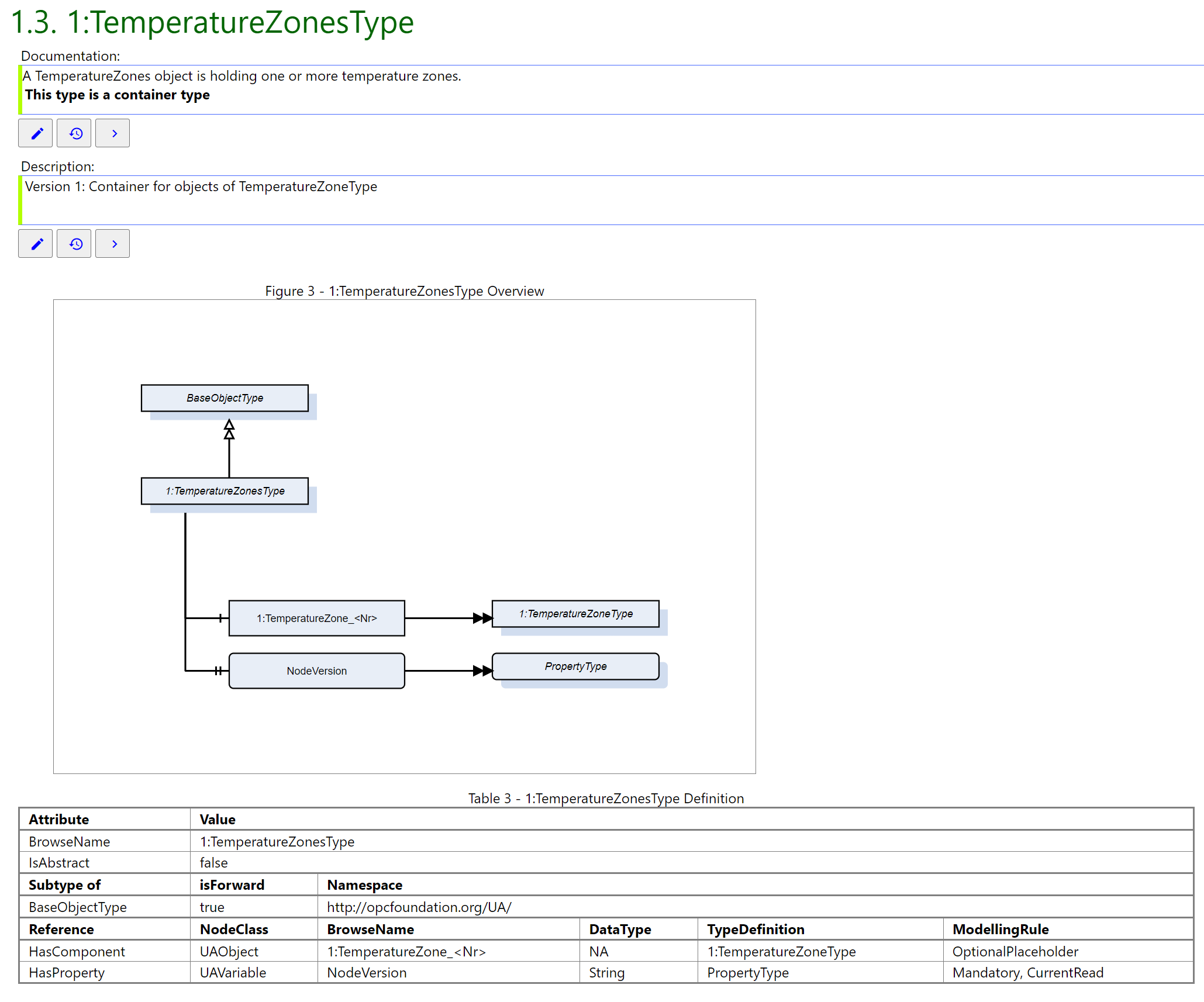Click the 1.3. 1:TemperatureZonesType heading

(x=212, y=22)
